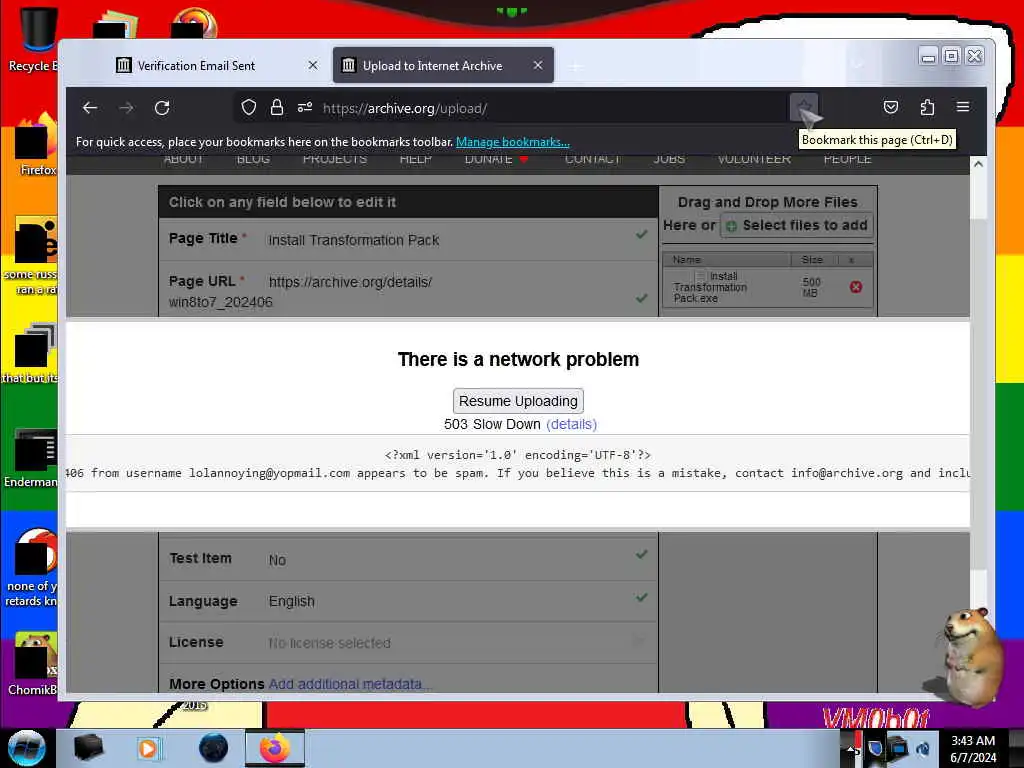Open the black folder taskbar icon
The height and width of the screenshot is (768, 1024).
[89, 748]
